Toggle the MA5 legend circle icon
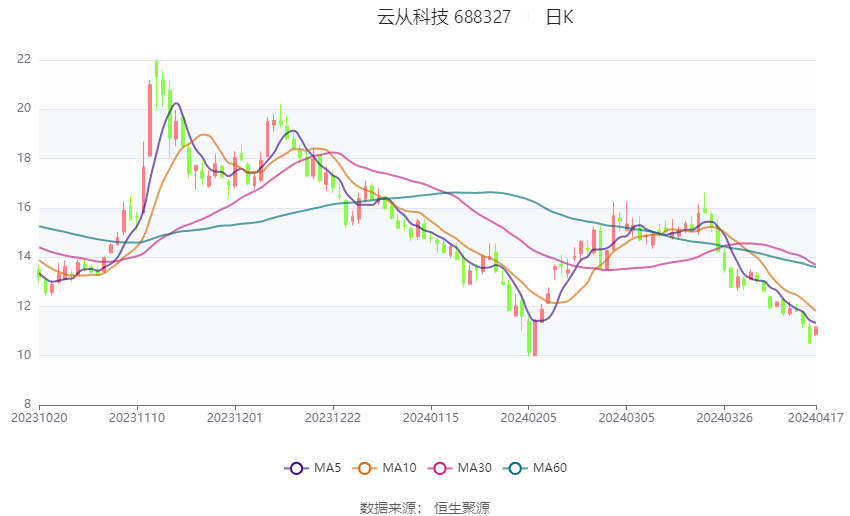 coord(296,468)
